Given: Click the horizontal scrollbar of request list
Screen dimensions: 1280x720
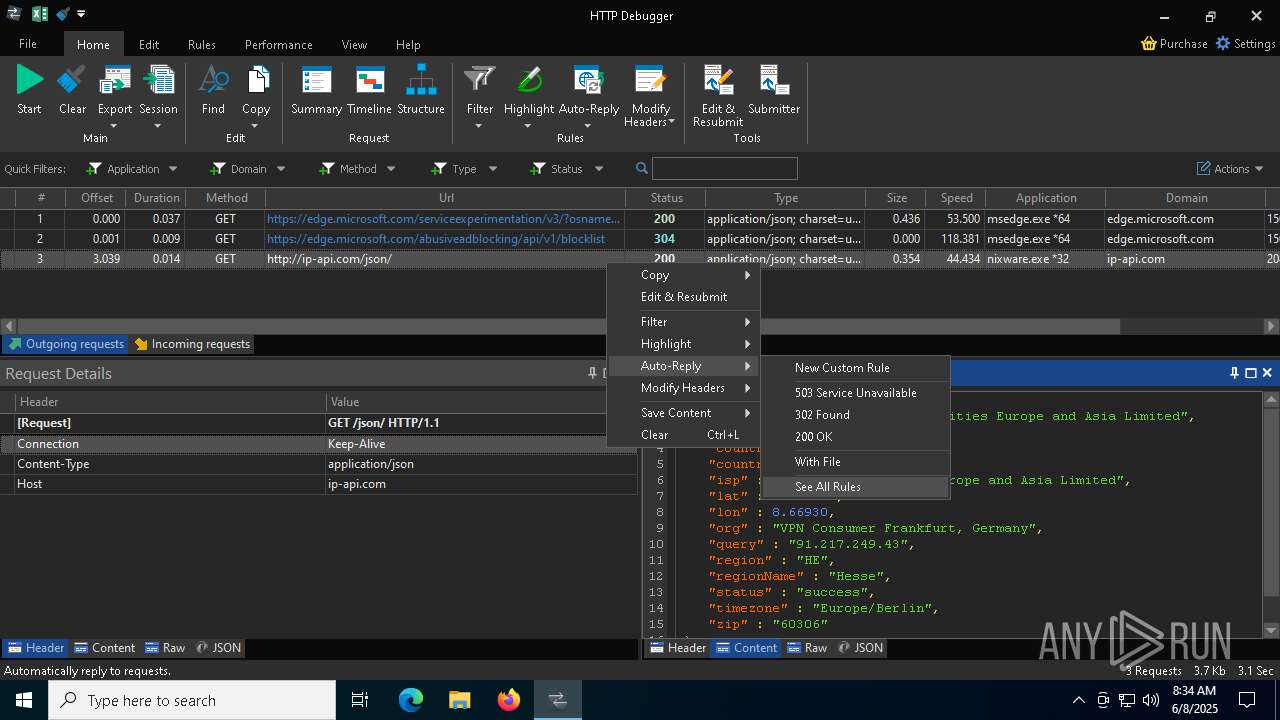Looking at the screenshot, I should [568, 326].
